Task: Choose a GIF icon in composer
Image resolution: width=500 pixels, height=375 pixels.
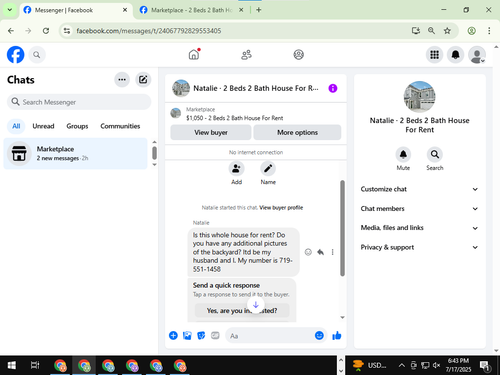Action: tap(215, 335)
